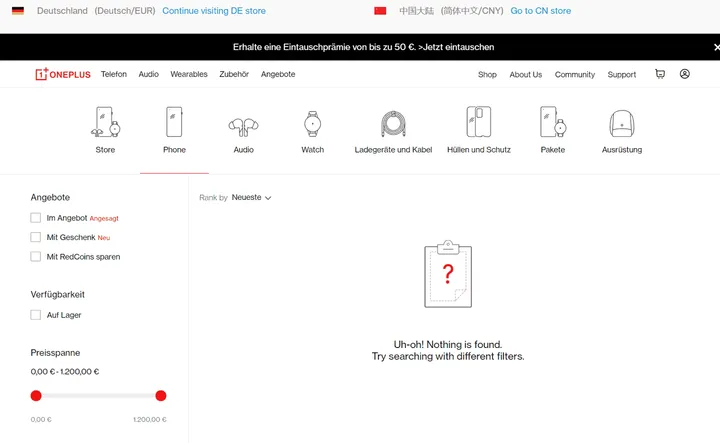Open the shopping cart icon
The width and height of the screenshot is (720, 443).
coord(660,74)
